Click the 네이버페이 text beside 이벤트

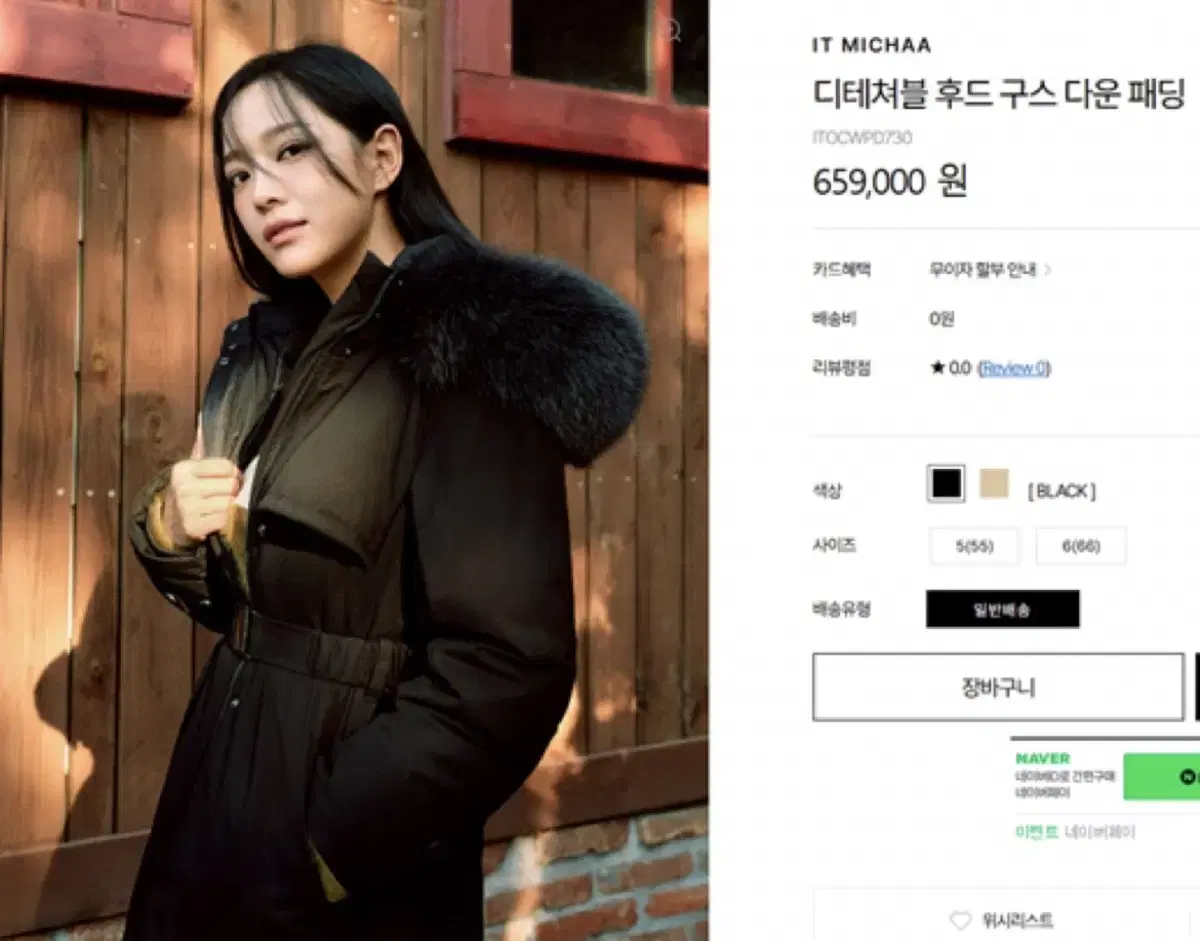click(1100, 832)
